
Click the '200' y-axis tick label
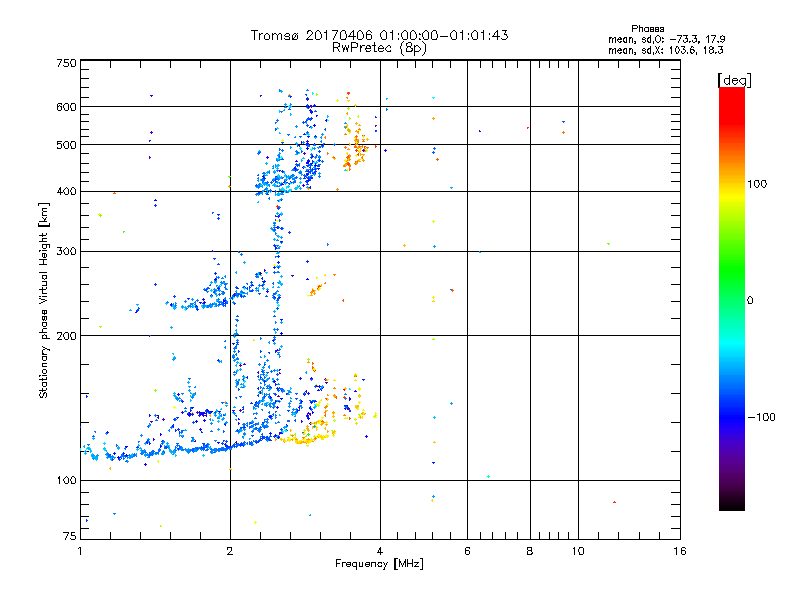pyautogui.click(x=66, y=336)
